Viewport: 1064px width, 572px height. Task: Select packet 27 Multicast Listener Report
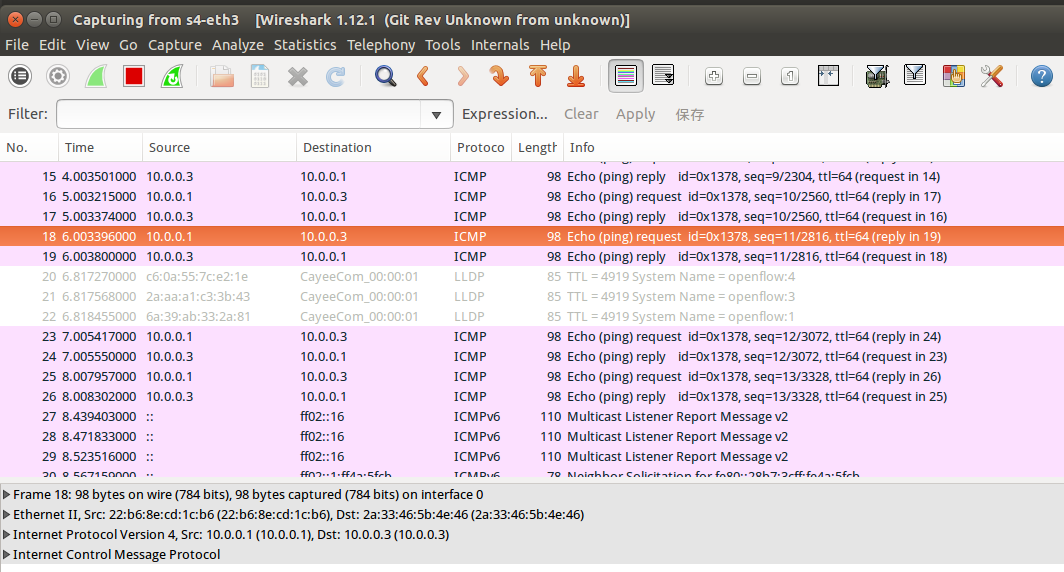point(532,417)
